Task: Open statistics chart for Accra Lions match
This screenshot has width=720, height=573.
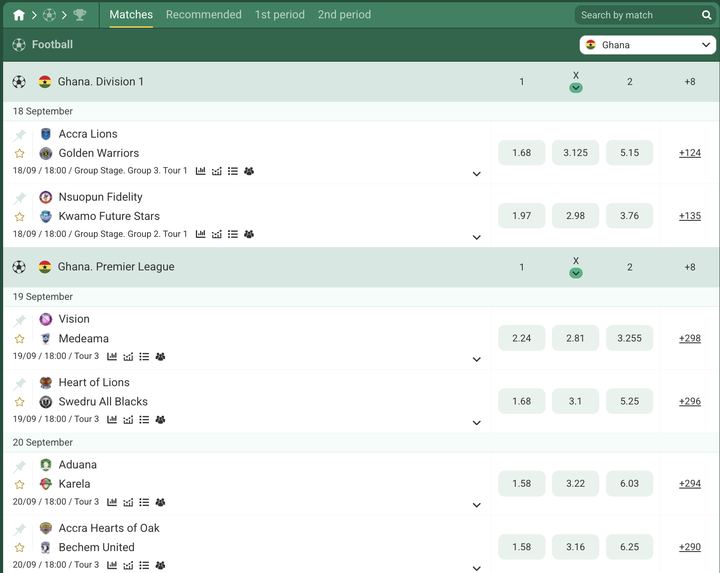Action: pyautogui.click(x=201, y=171)
